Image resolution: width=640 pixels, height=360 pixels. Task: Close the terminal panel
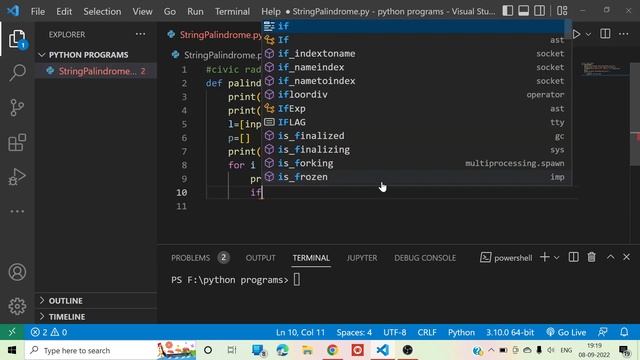(x=627, y=257)
